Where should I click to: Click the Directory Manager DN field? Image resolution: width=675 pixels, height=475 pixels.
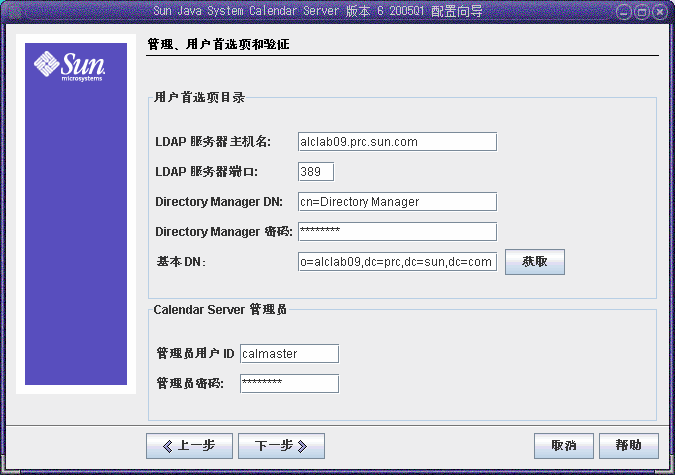tap(397, 202)
